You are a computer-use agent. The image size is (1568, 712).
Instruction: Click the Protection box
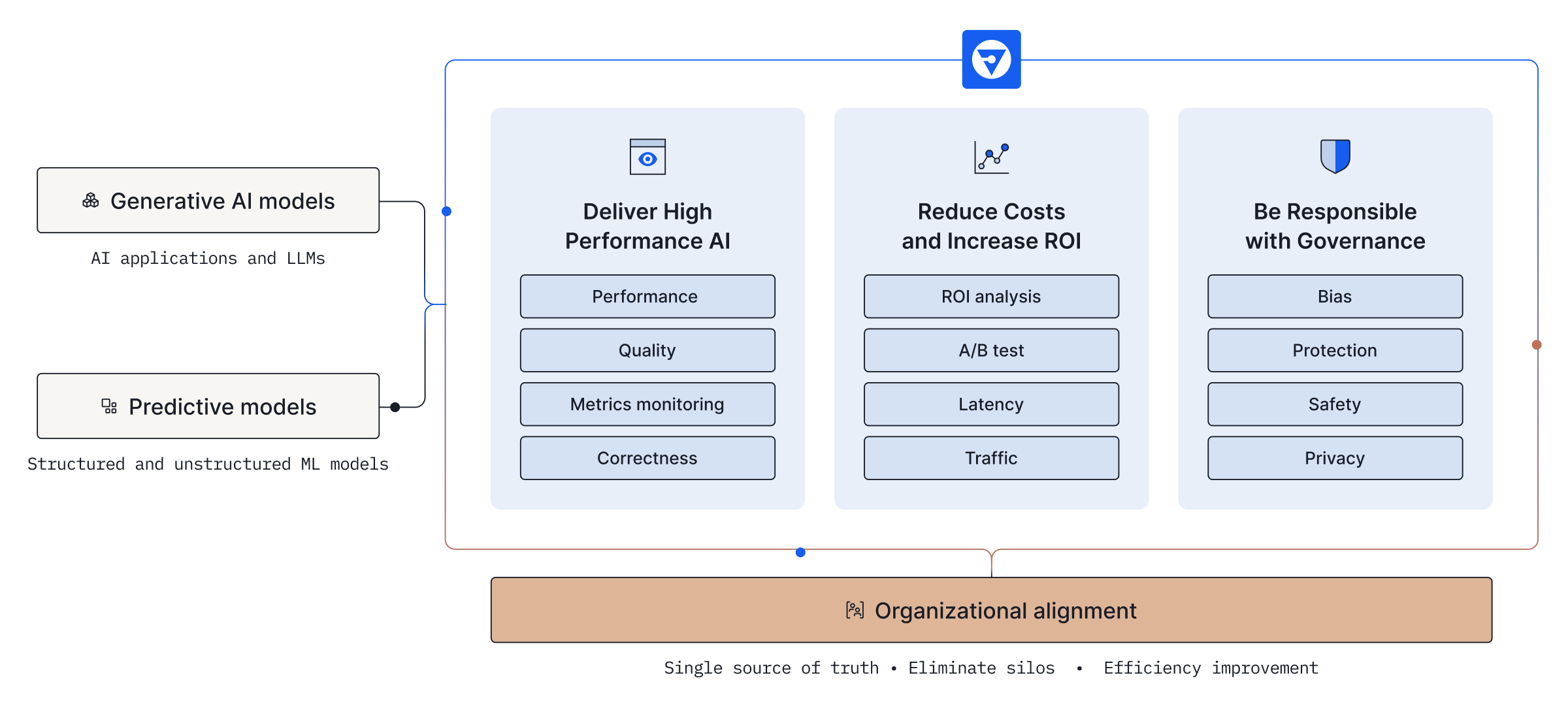click(x=1335, y=350)
